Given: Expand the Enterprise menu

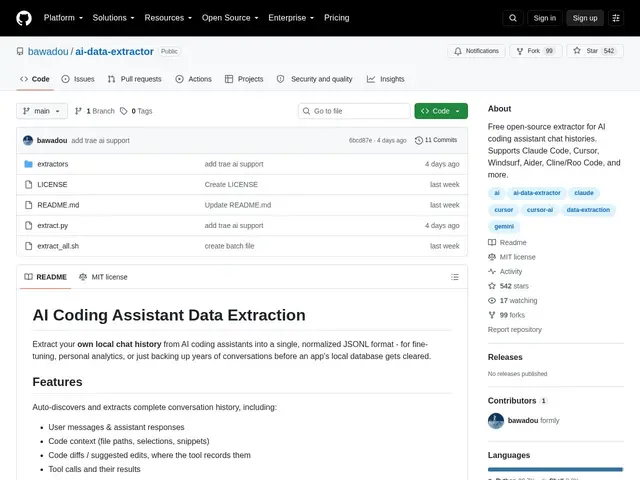Looking at the screenshot, I should point(291,18).
